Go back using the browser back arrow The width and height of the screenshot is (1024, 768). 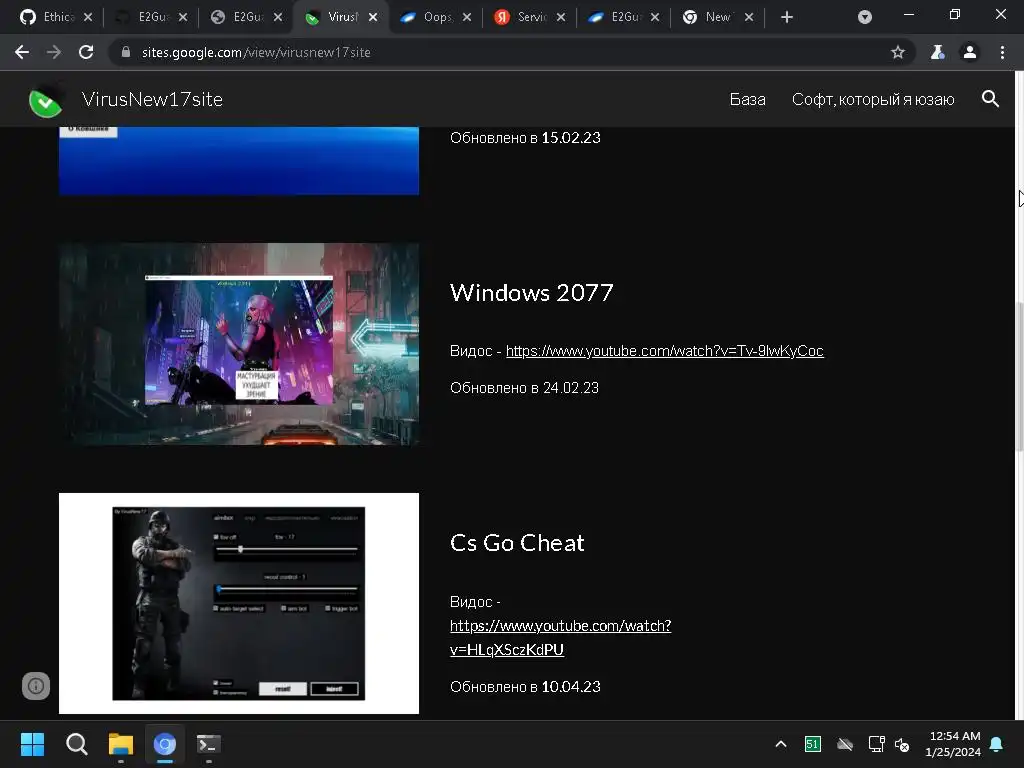click(x=22, y=52)
